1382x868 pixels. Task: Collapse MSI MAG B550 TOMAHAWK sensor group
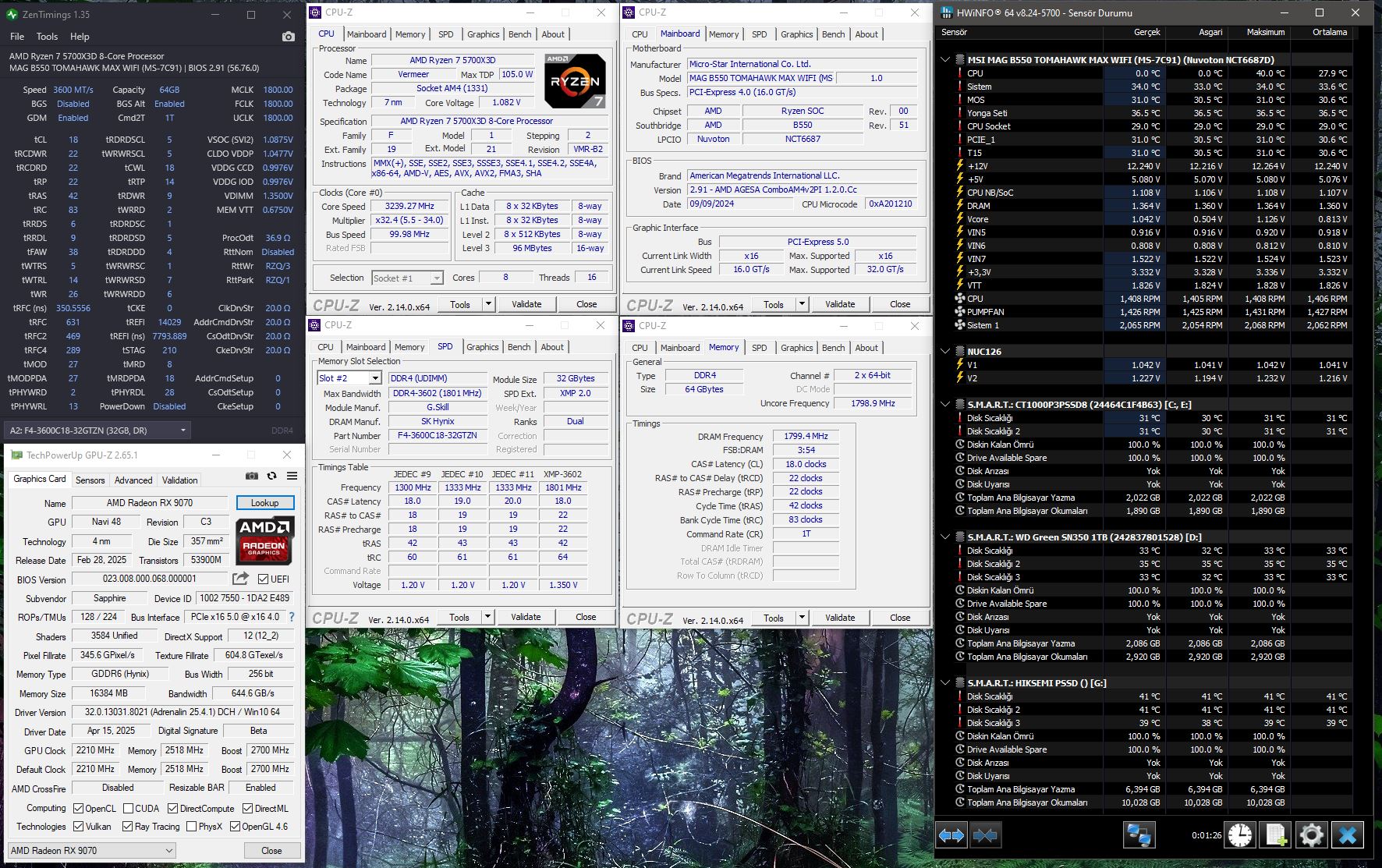point(945,59)
